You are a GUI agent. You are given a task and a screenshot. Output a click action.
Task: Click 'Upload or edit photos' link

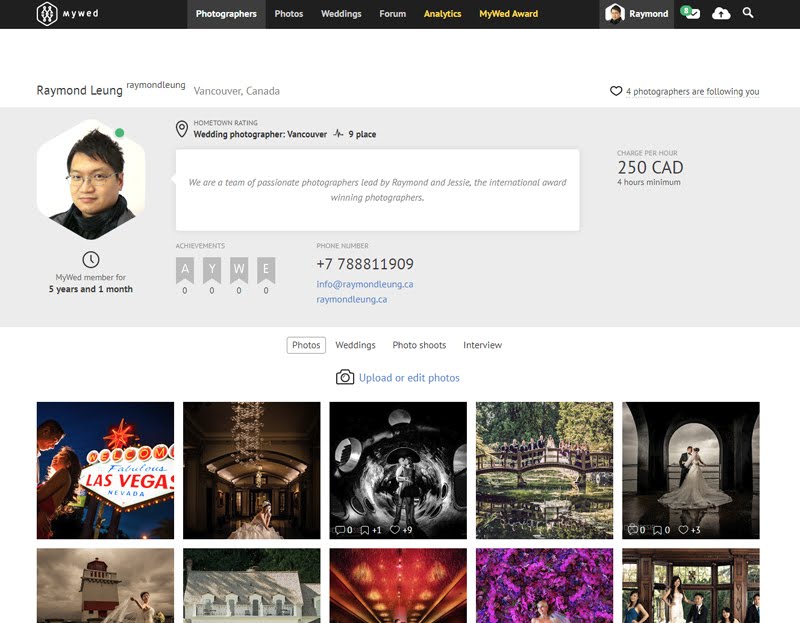click(x=409, y=378)
